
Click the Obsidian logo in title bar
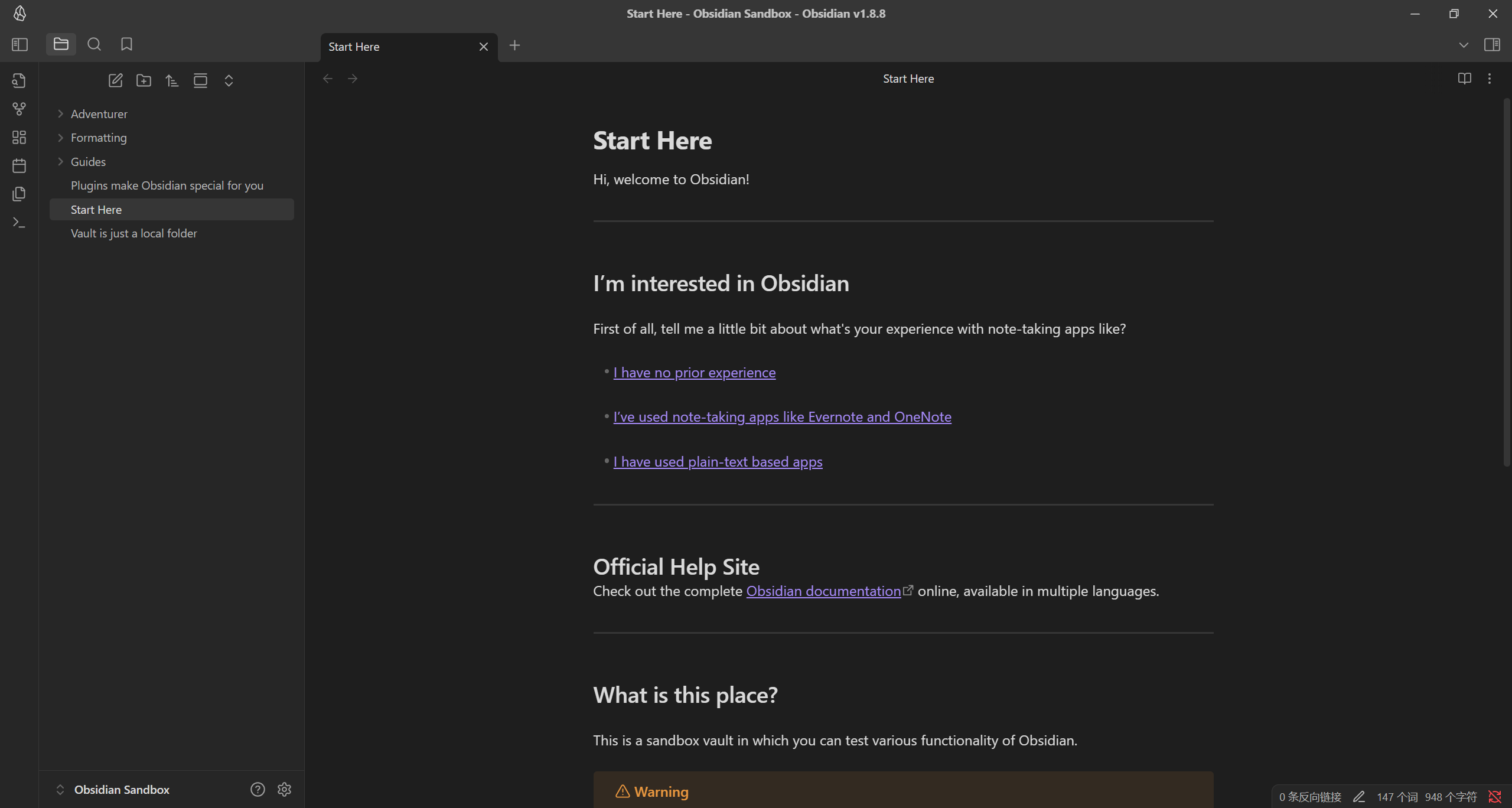tap(19, 13)
